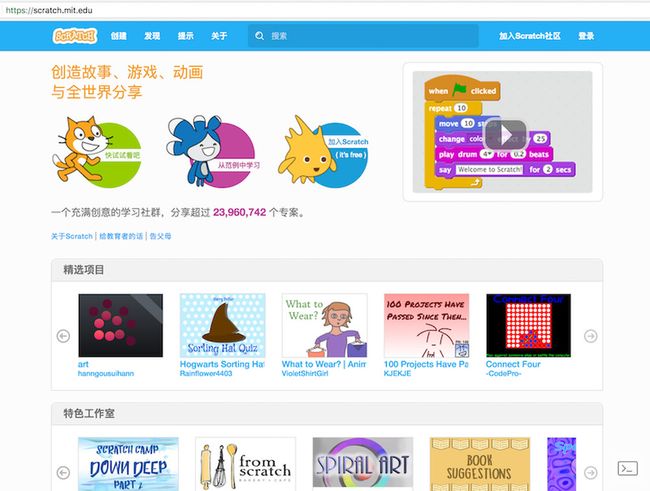Click the '100 Projects Have Pa' title link
The width and height of the screenshot is (650, 491).
coord(426,364)
